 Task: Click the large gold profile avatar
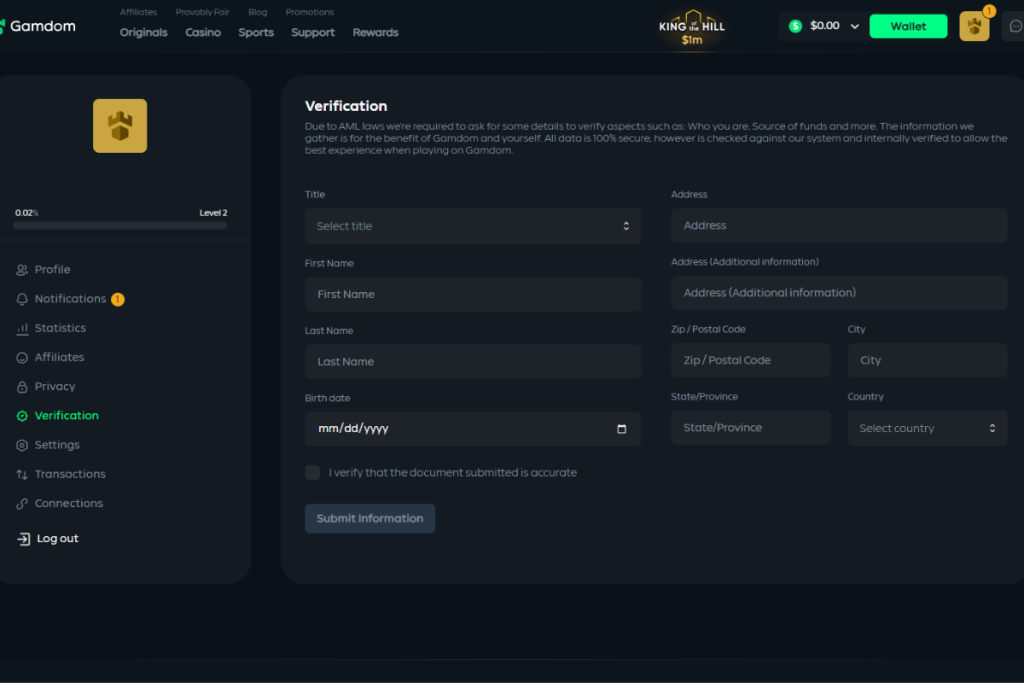(x=120, y=126)
